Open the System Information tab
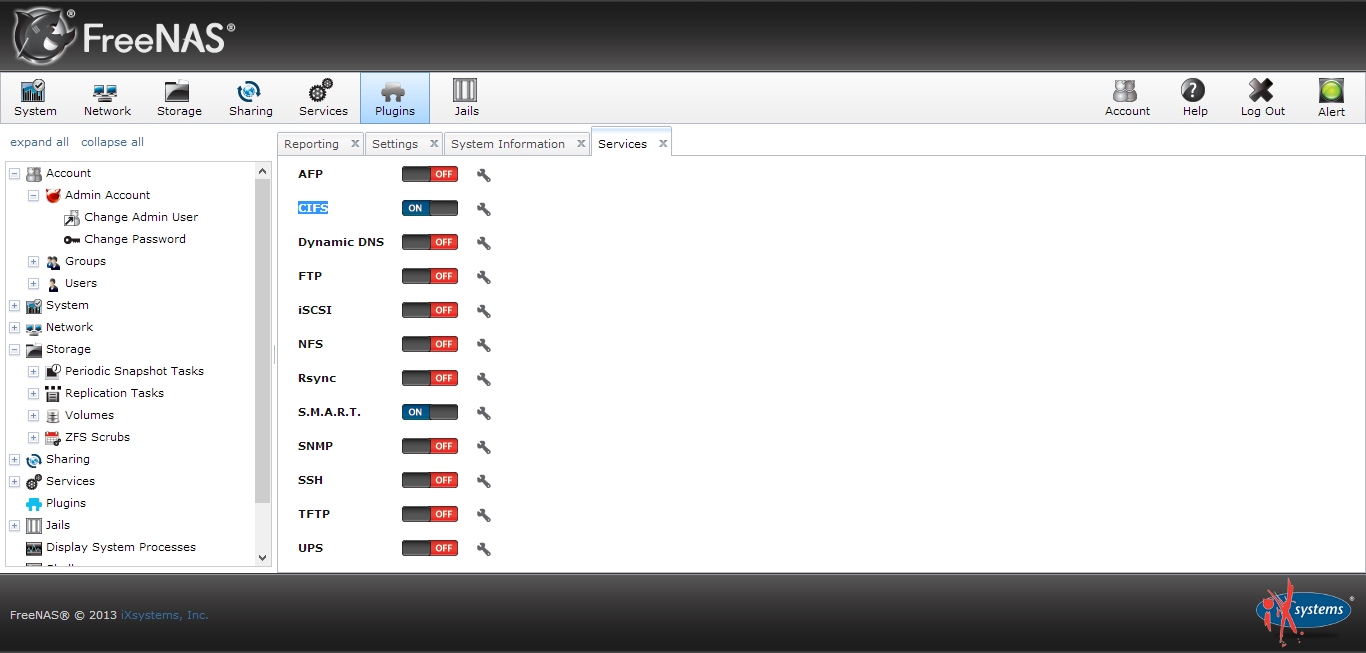This screenshot has height=653, width=1366. 509,143
